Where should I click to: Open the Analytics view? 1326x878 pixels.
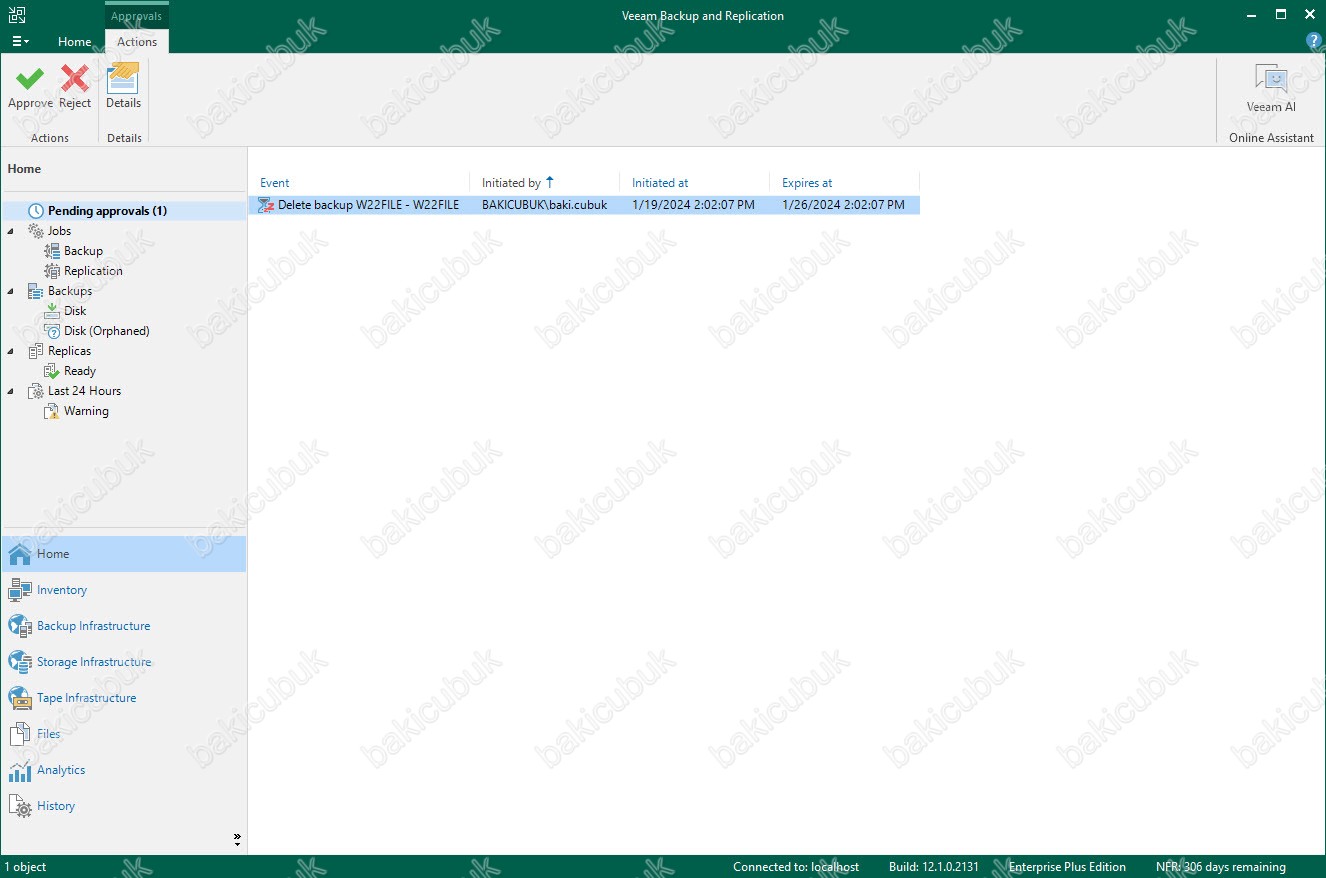pos(61,770)
